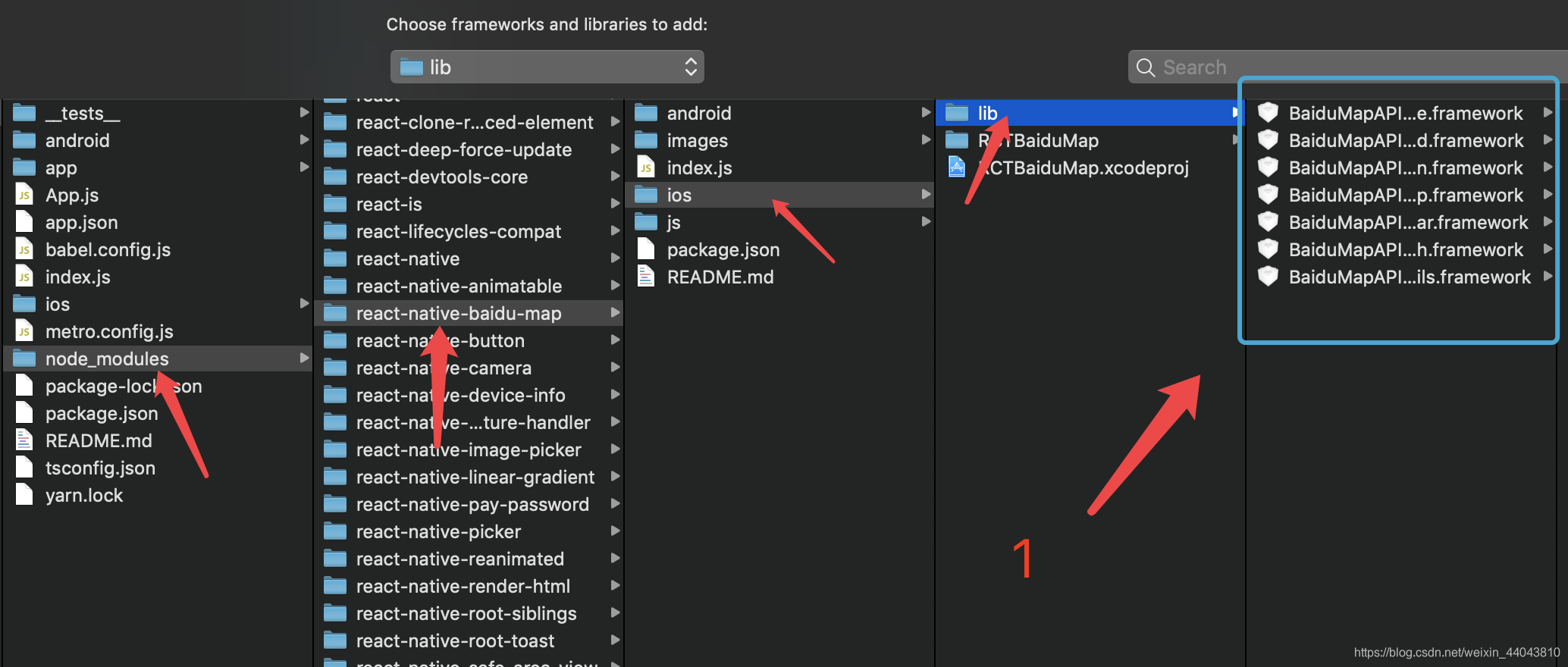Image resolution: width=1568 pixels, height=667 pixels.
Task: Select the root package.json document icon
Action: (x=24, y=413)
